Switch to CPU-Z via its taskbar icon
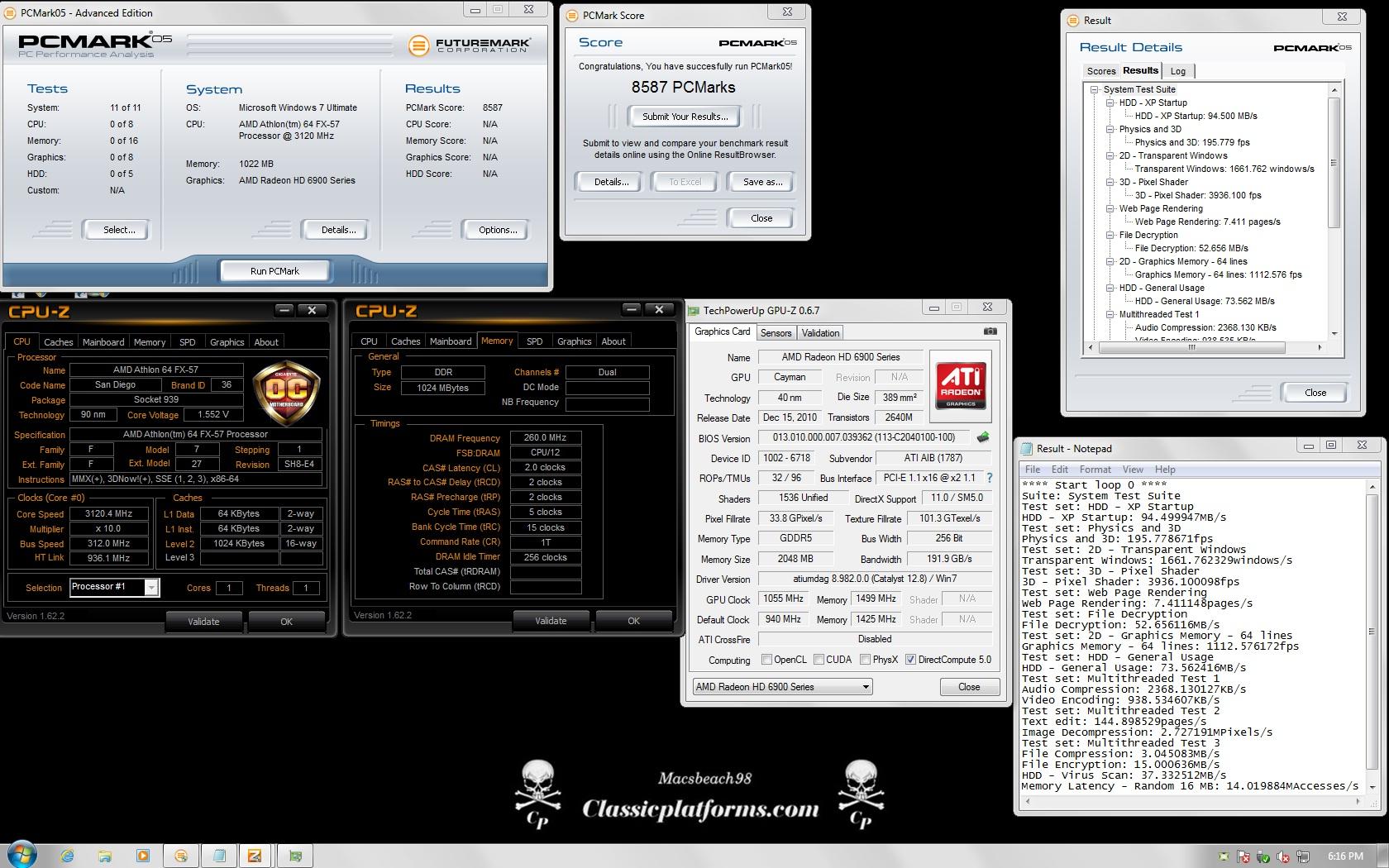The width and height of the screenshot is (1389, 868). tap(255, 856)
